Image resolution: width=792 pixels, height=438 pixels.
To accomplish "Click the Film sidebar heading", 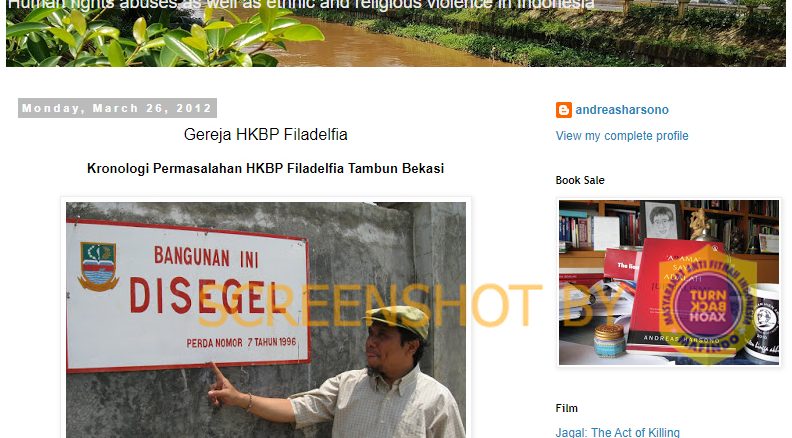I will [566, 408].
